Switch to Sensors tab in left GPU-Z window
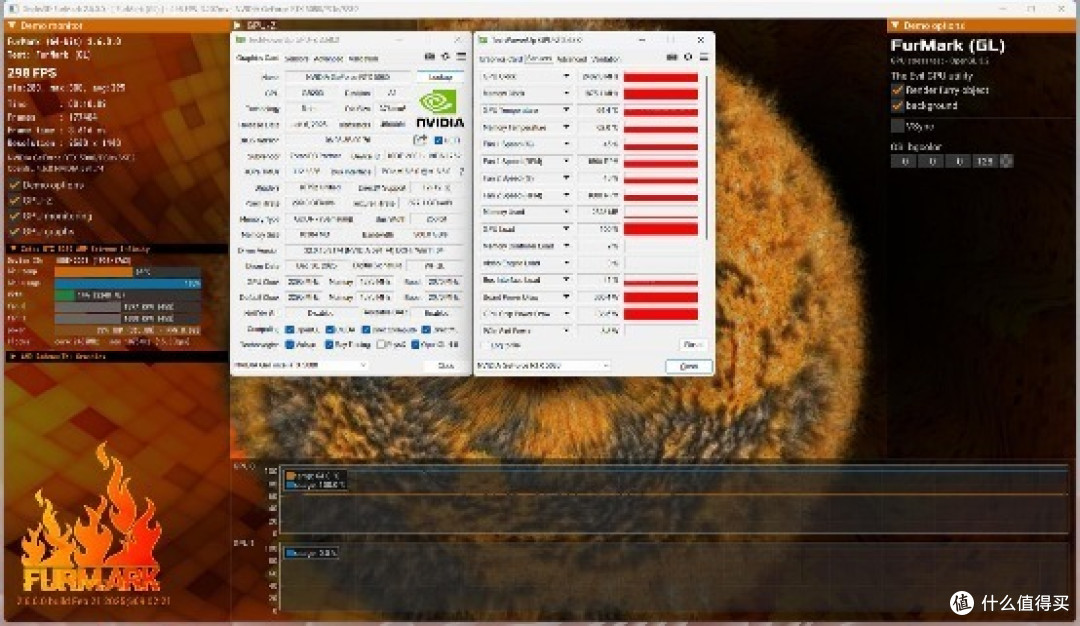Viewport: 1080px width, 626px height. [x=296, y=59]
